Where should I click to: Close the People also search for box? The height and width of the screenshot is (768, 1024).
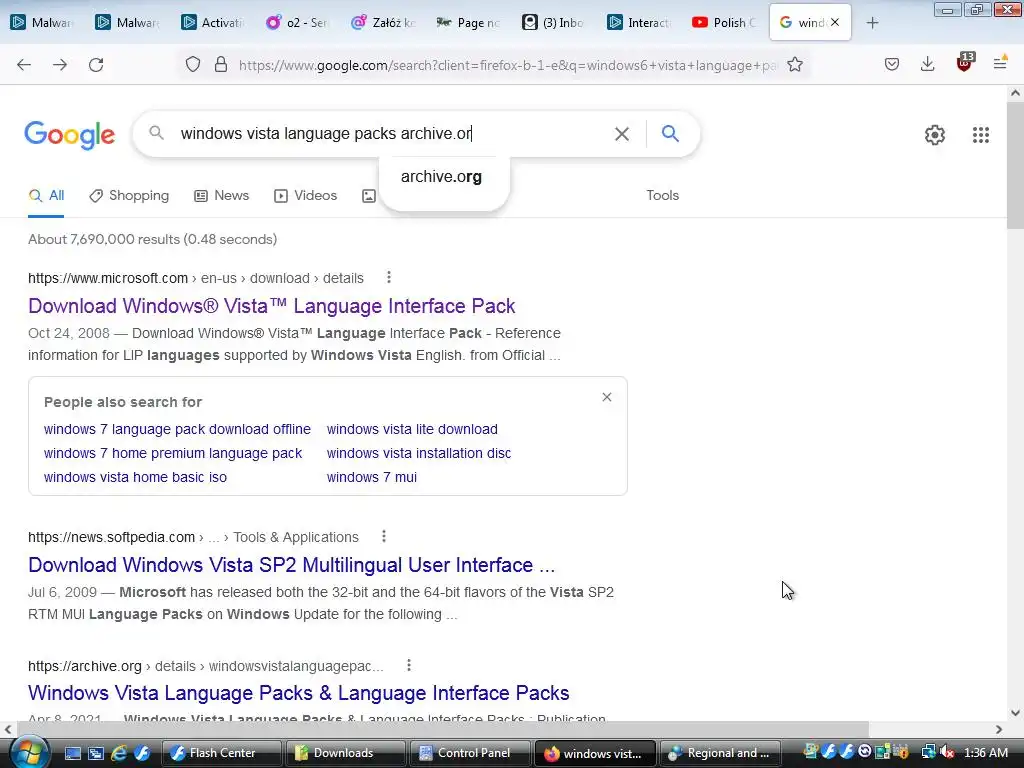(607, 397)
